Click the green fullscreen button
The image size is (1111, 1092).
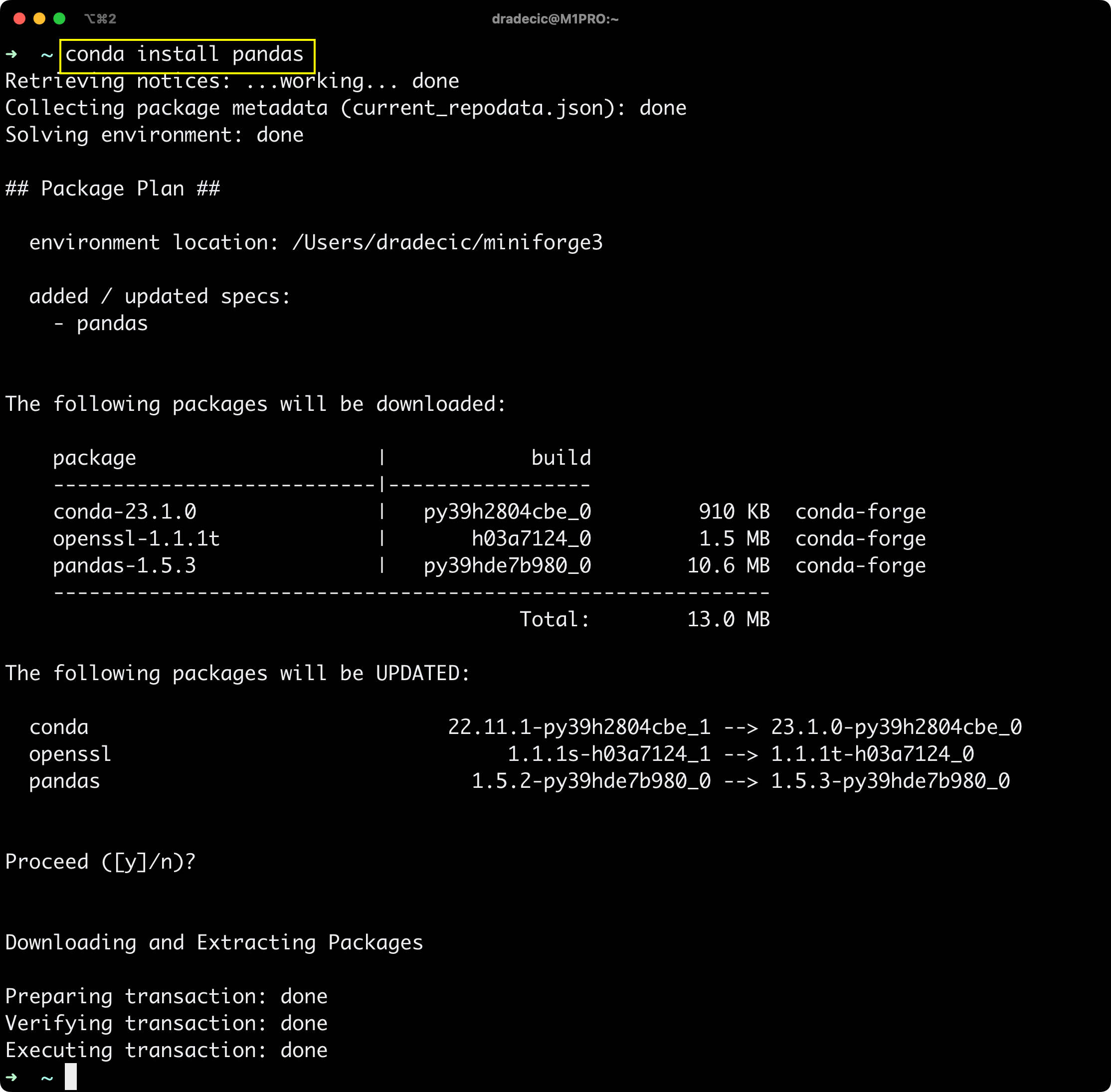point(59,18)
